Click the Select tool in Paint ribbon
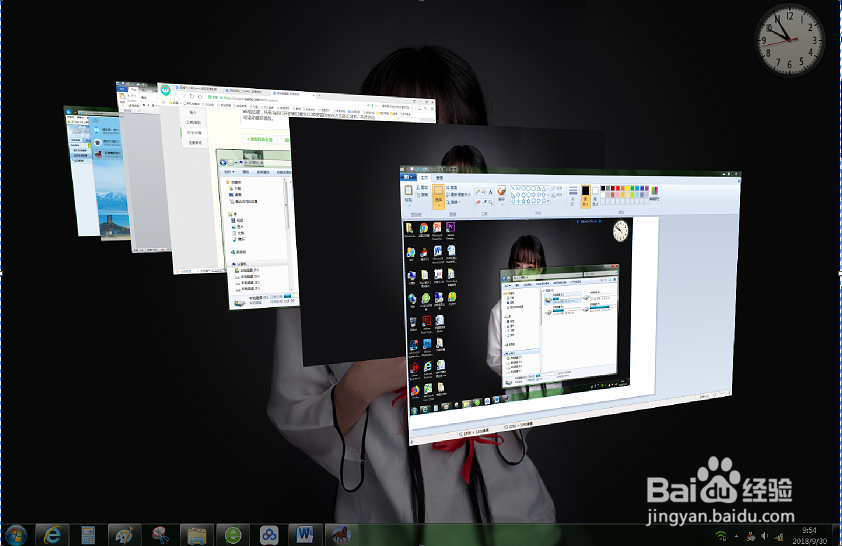This screenshot has height=546, width=842. tap(438, 195)
